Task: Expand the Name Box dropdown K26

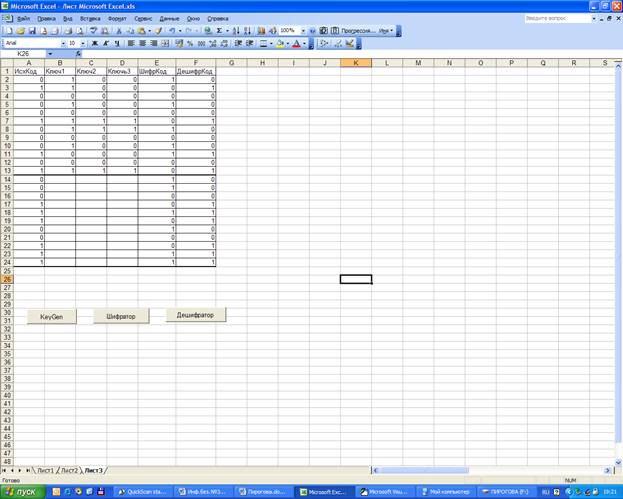Action: pyautogui.click(x=50, y=54)
